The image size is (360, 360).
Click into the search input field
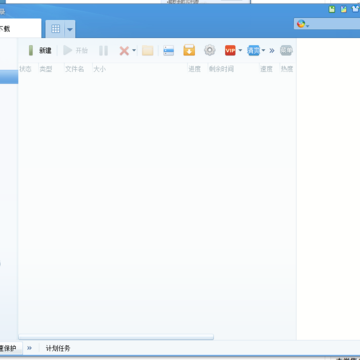tap(334, 24)
